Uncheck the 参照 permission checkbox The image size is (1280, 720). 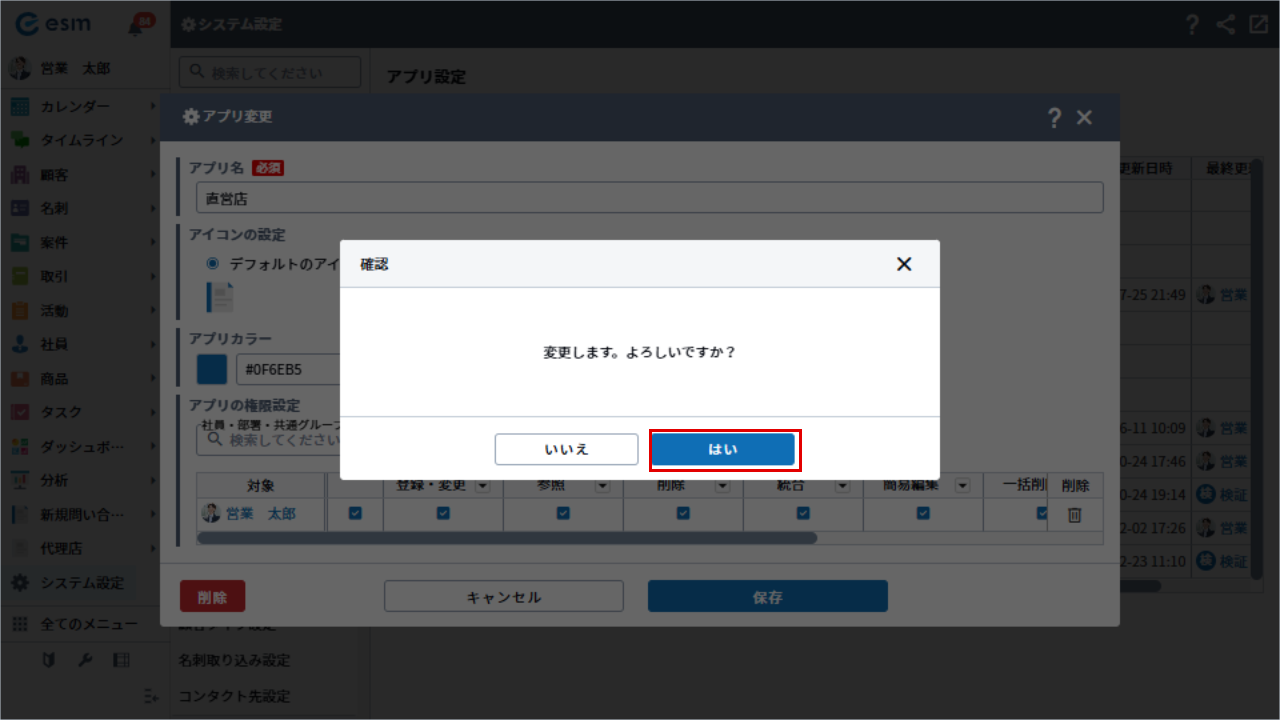pos(563,513)
